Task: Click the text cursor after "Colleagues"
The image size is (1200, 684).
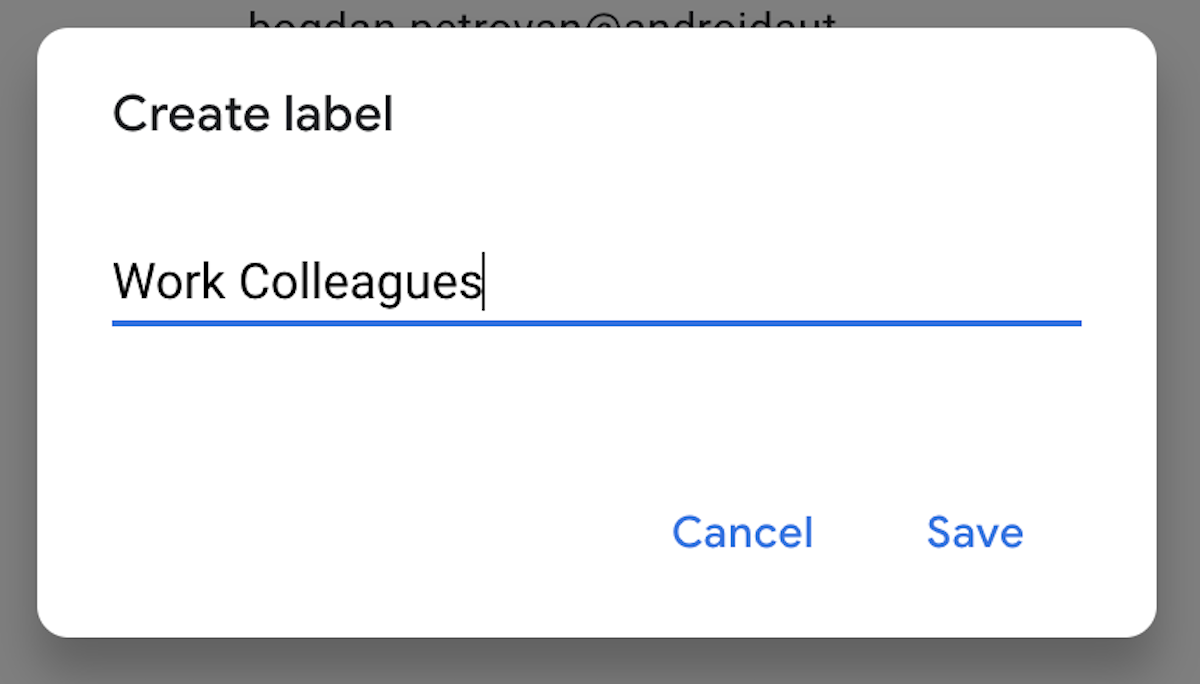Action: pos(484,282)
